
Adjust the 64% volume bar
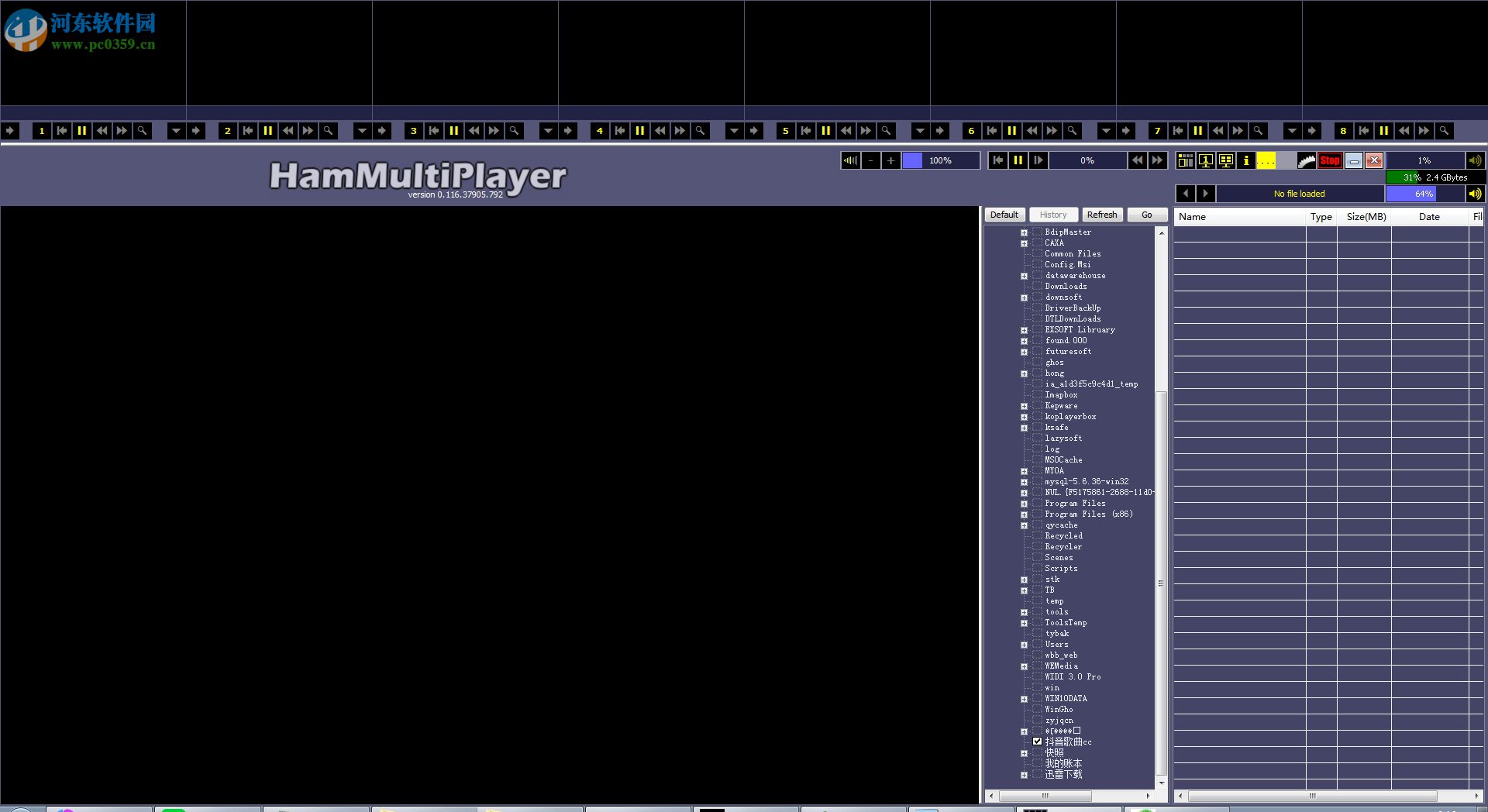(1424, 194)
